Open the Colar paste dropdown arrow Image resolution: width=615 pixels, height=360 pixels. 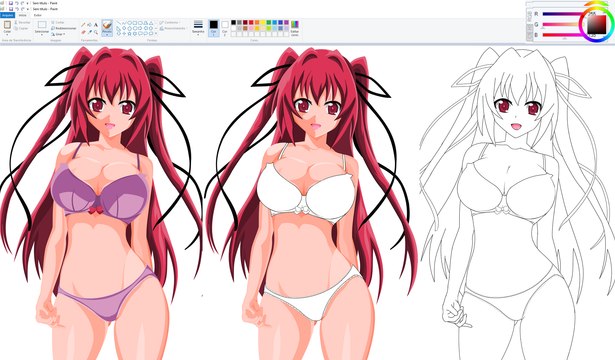tap(7, 35)
